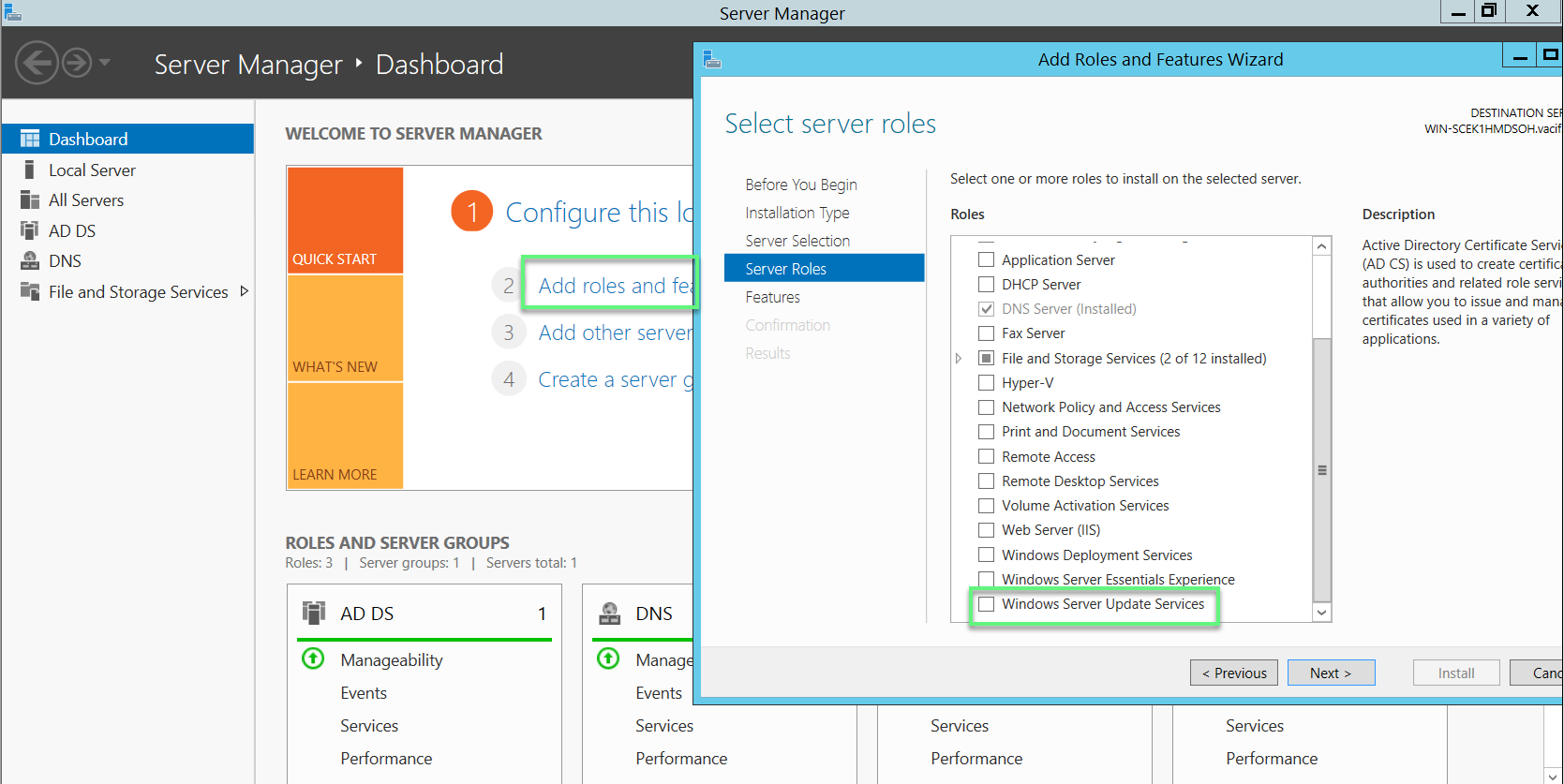Viewport: 1564px width, 784px height.
Task: Expand File and Storage Services role tree
Action: 959,358
